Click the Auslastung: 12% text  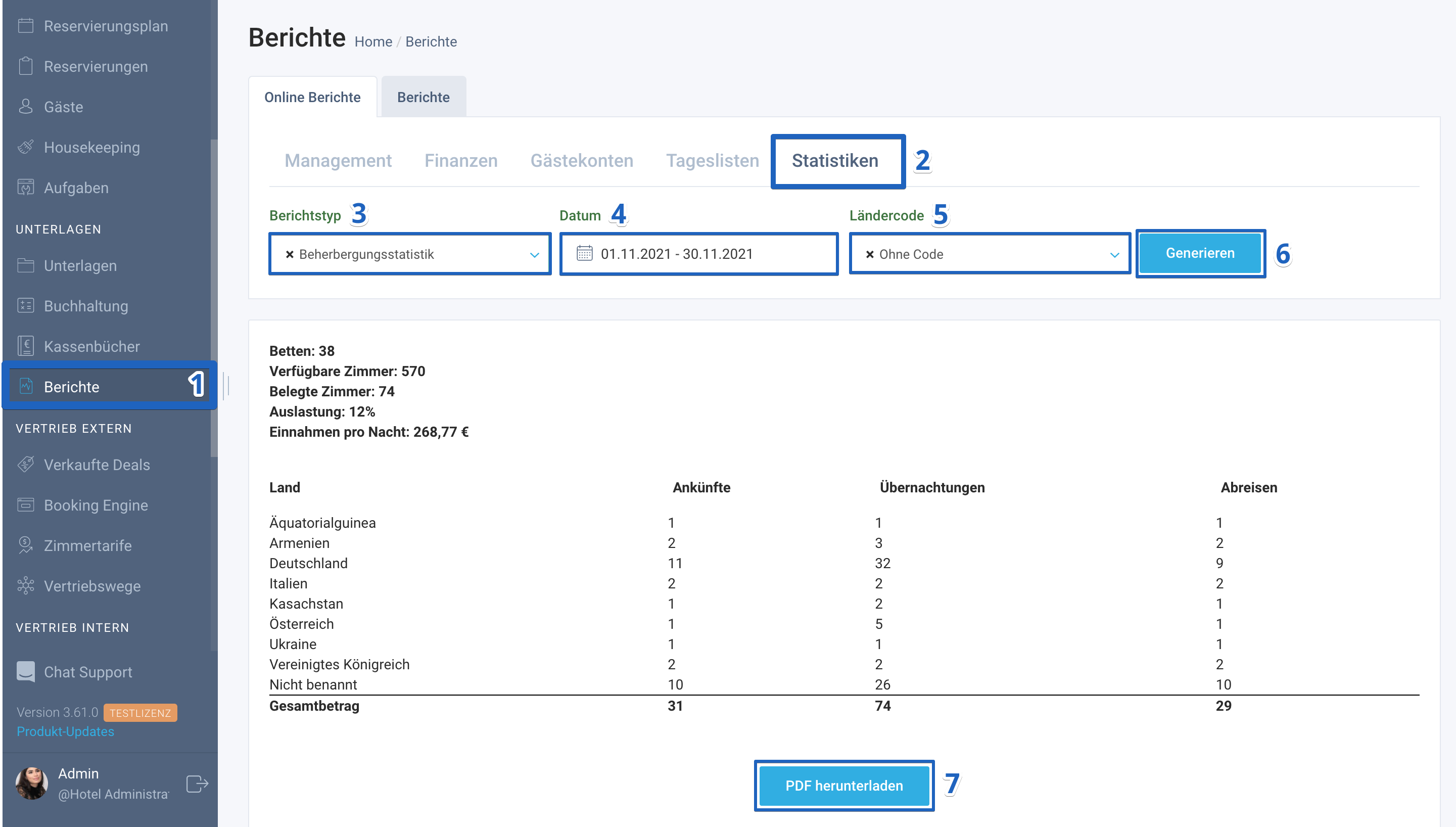322,411
